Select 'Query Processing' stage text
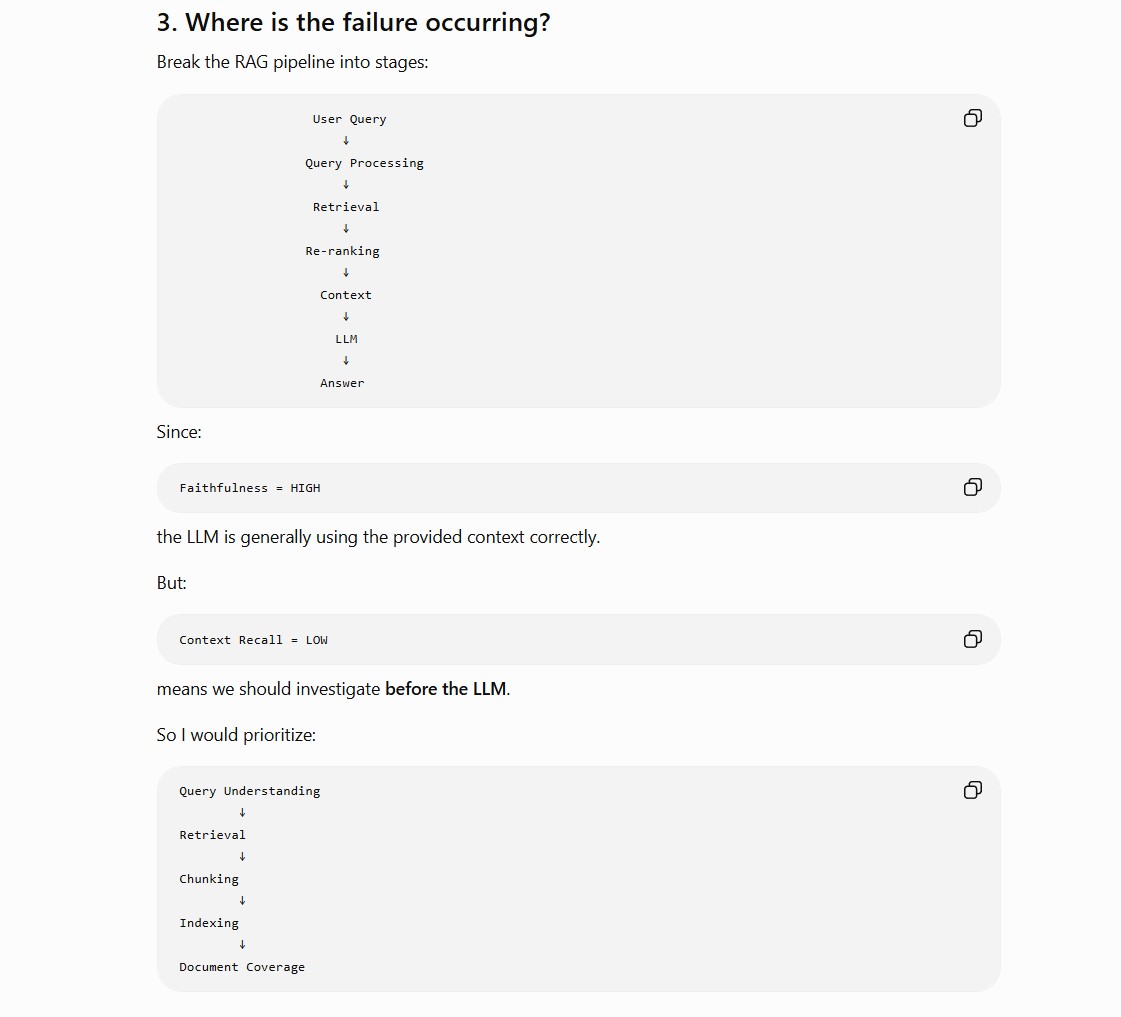Image resolution: width=1121 pixels, height=1017 pixels. [364, 163]
